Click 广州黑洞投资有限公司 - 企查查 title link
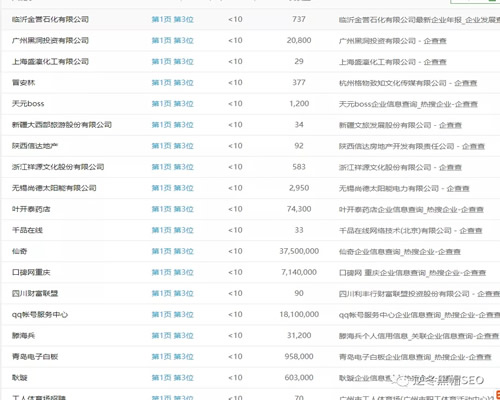The image size is (500, 400). click(393, 41)
